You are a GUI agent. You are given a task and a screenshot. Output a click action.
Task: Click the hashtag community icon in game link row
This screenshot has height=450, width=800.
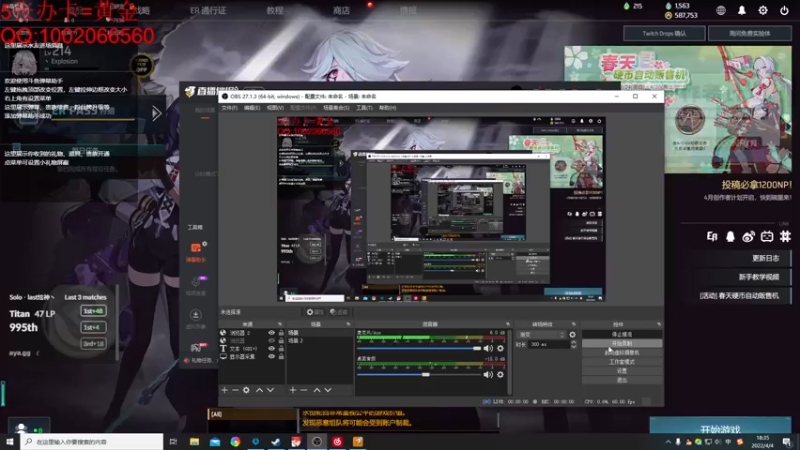coord(785,237)
